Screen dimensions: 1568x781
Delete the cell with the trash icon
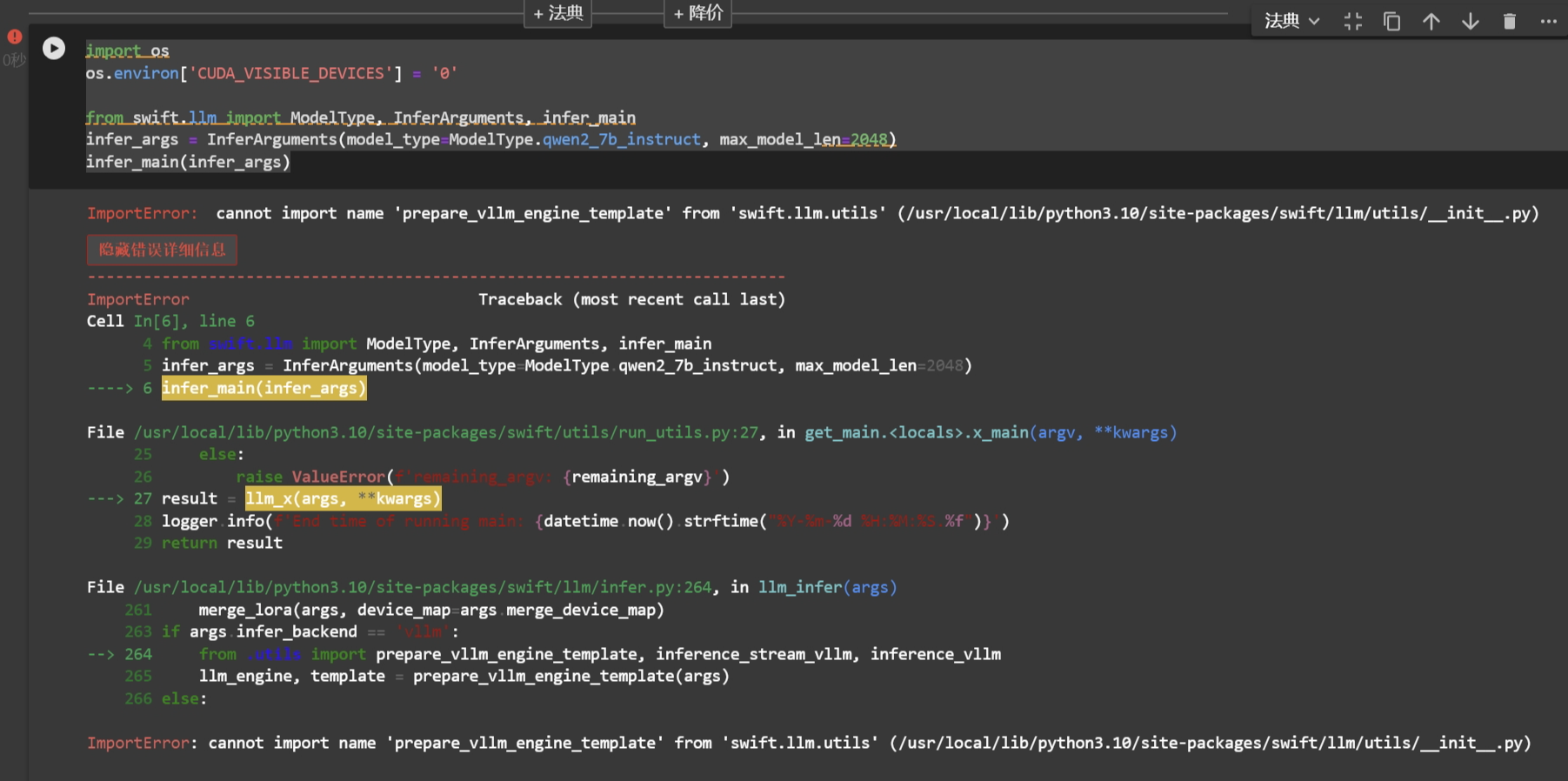[x=1509, y=21]
